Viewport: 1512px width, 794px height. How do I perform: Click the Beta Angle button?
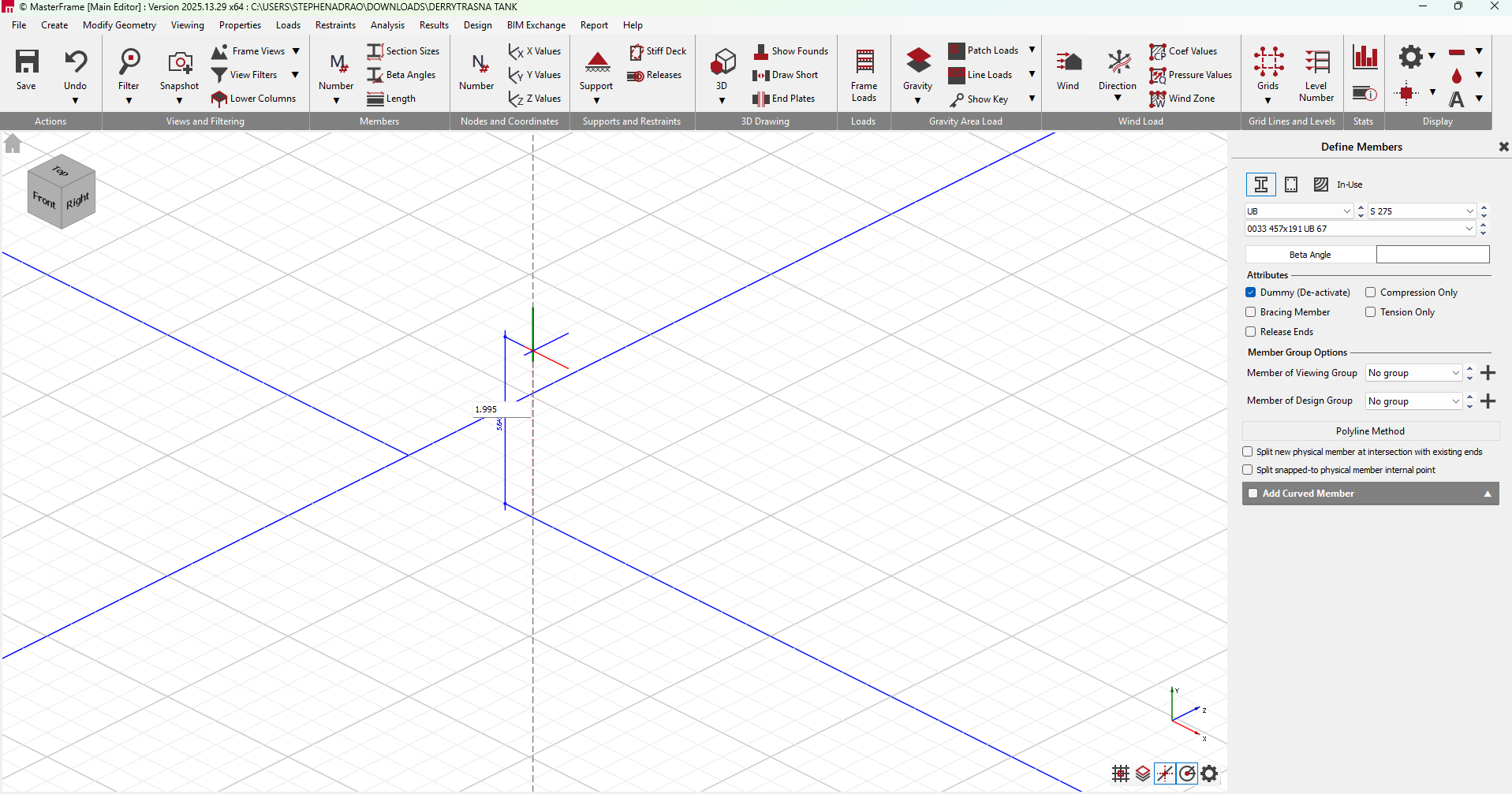1309,255
